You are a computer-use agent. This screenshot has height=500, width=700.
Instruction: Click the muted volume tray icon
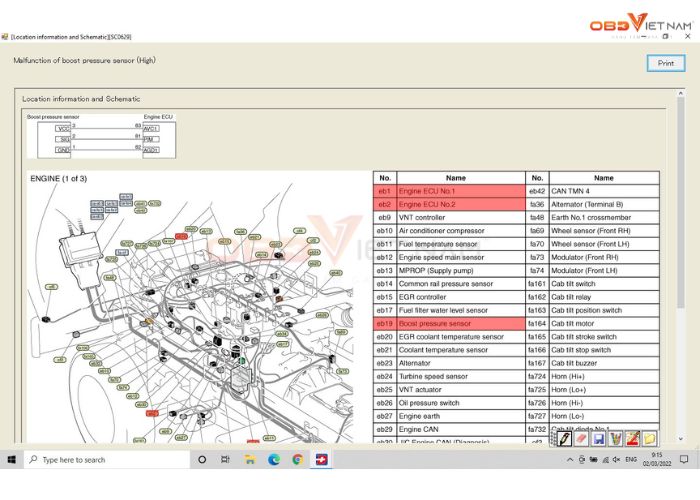point(617,459)
